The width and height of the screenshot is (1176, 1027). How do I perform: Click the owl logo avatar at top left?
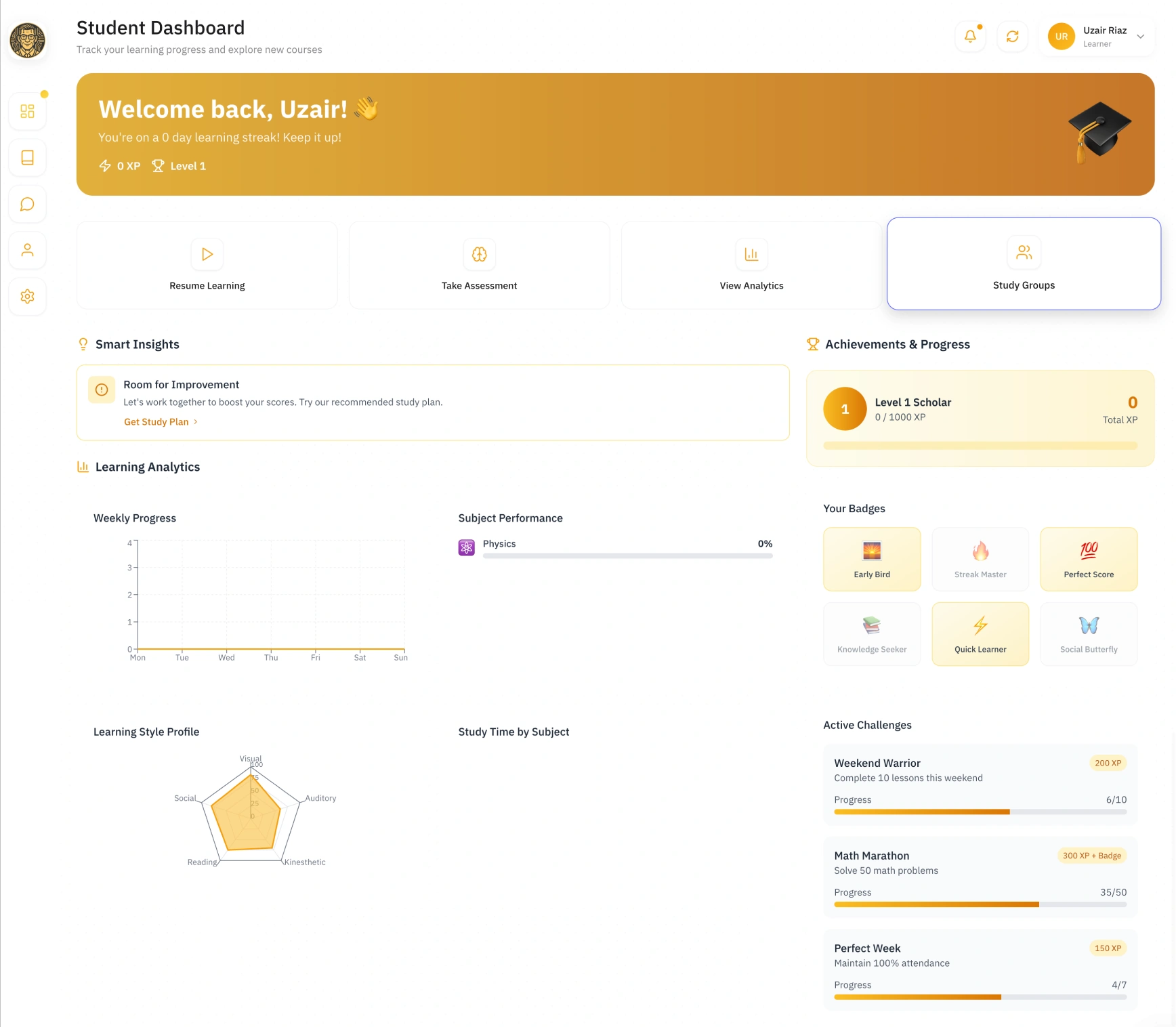pos(27,41)
